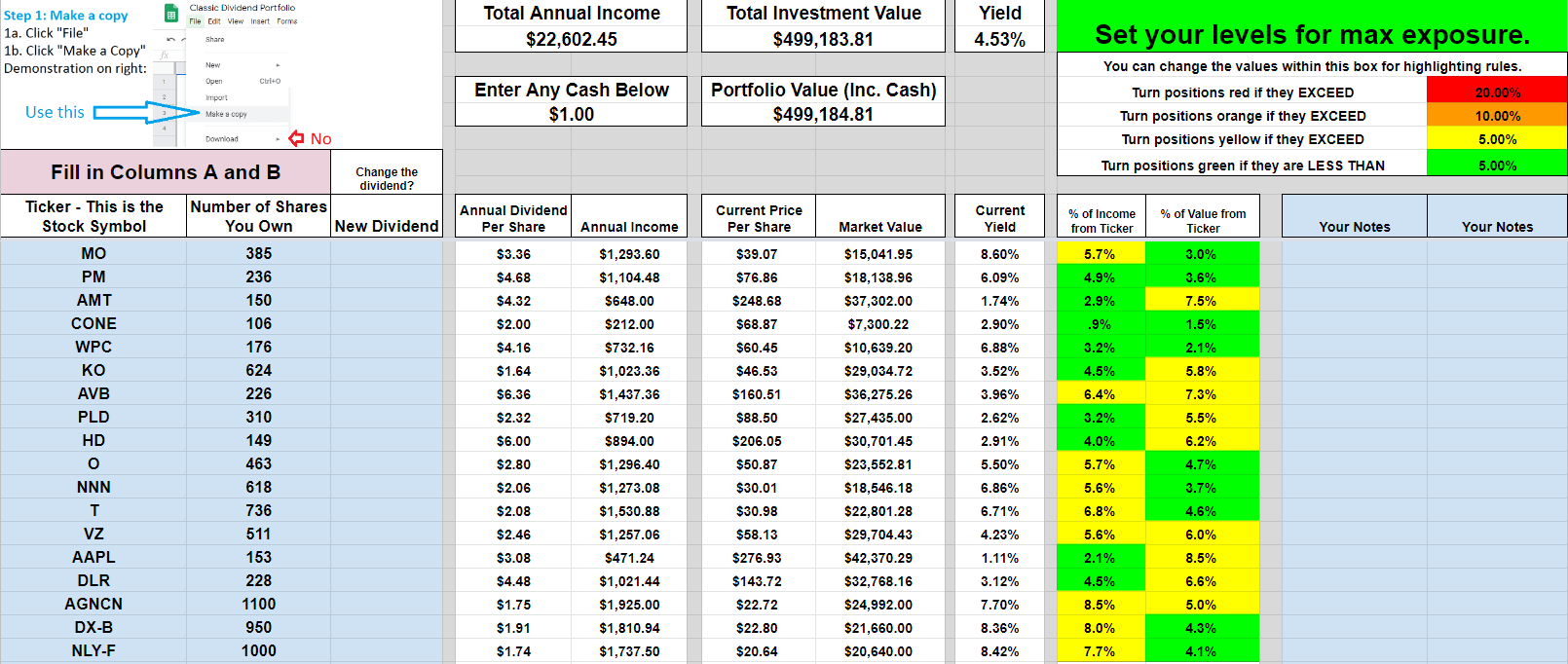Click the undo arrow in the demo toolbar
The image size is (1568, 664).
[171, 39]
